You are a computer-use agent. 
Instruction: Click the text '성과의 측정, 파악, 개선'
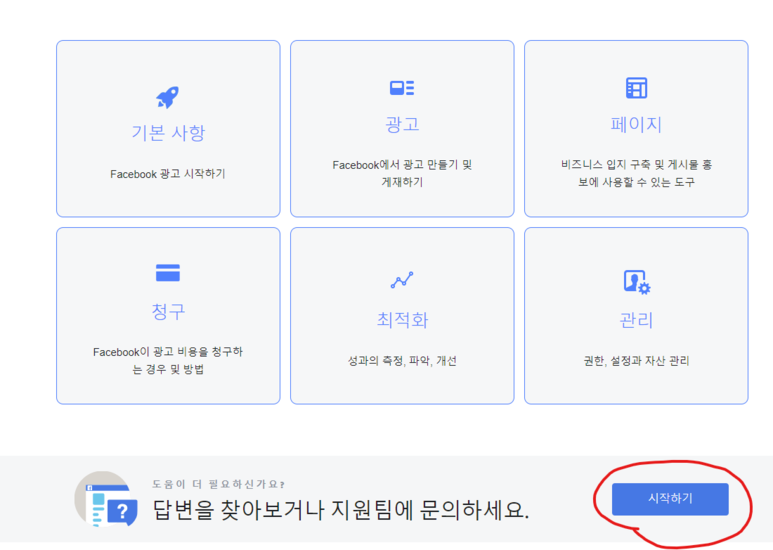pyautogui.click(x=402, y=361)
